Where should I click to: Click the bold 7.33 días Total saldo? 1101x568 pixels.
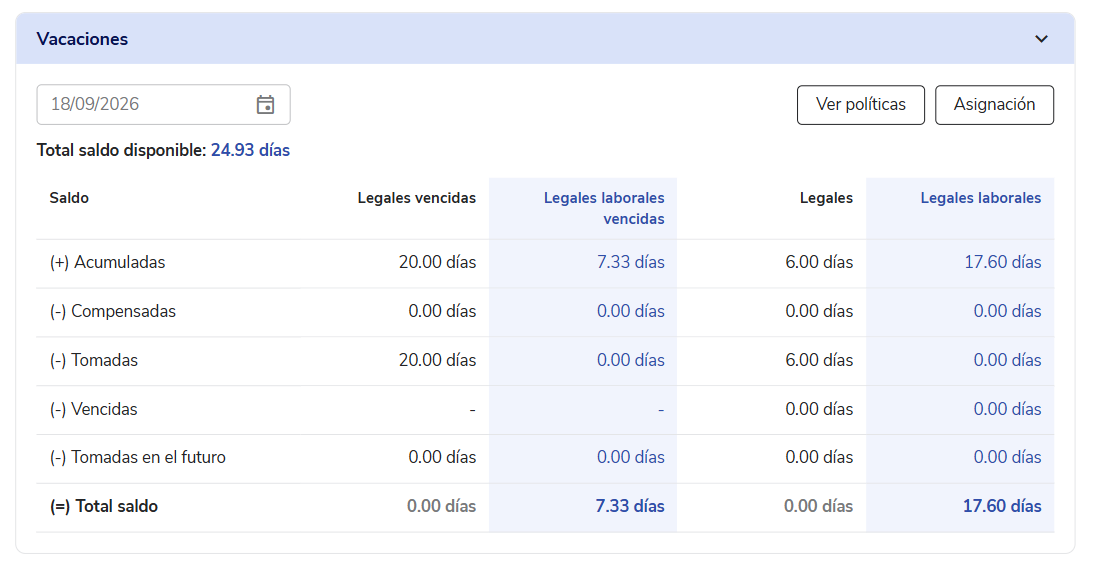(x=630, y=506)
